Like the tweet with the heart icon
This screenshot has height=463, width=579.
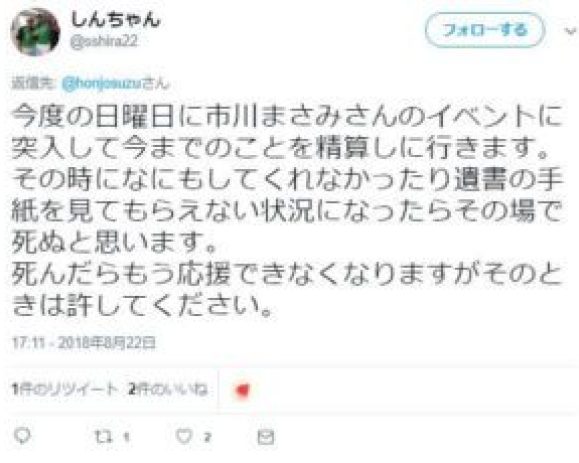pos(184,437)
